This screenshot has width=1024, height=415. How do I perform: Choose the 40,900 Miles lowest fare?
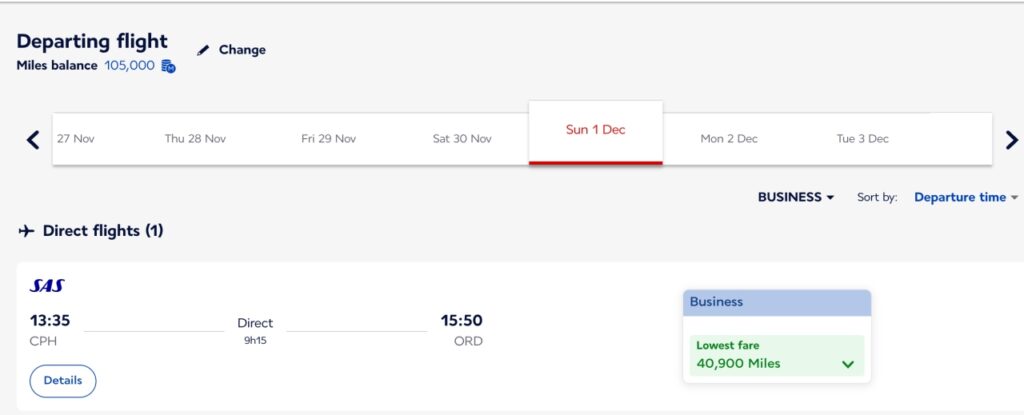click(x=776, y=356)
